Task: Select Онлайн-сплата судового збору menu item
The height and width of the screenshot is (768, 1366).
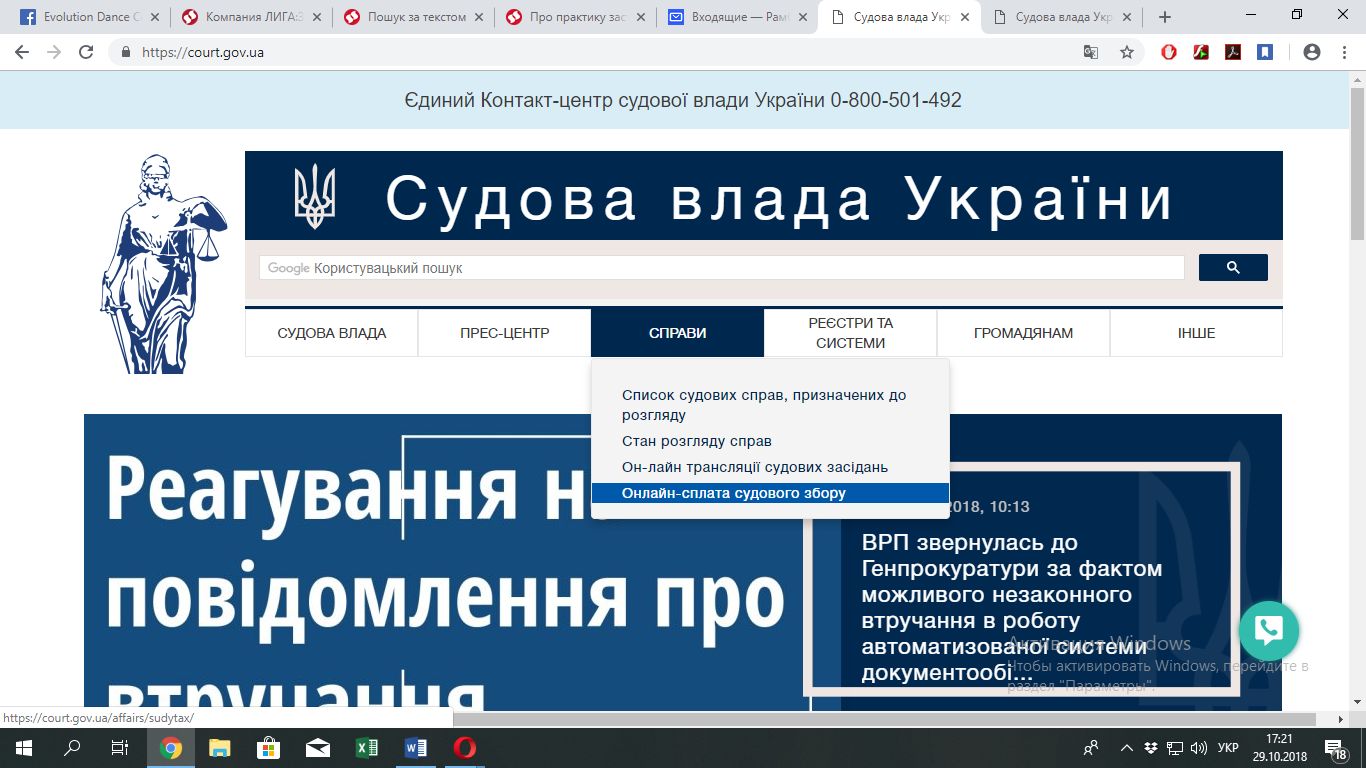Action: [x=734, y=493]
